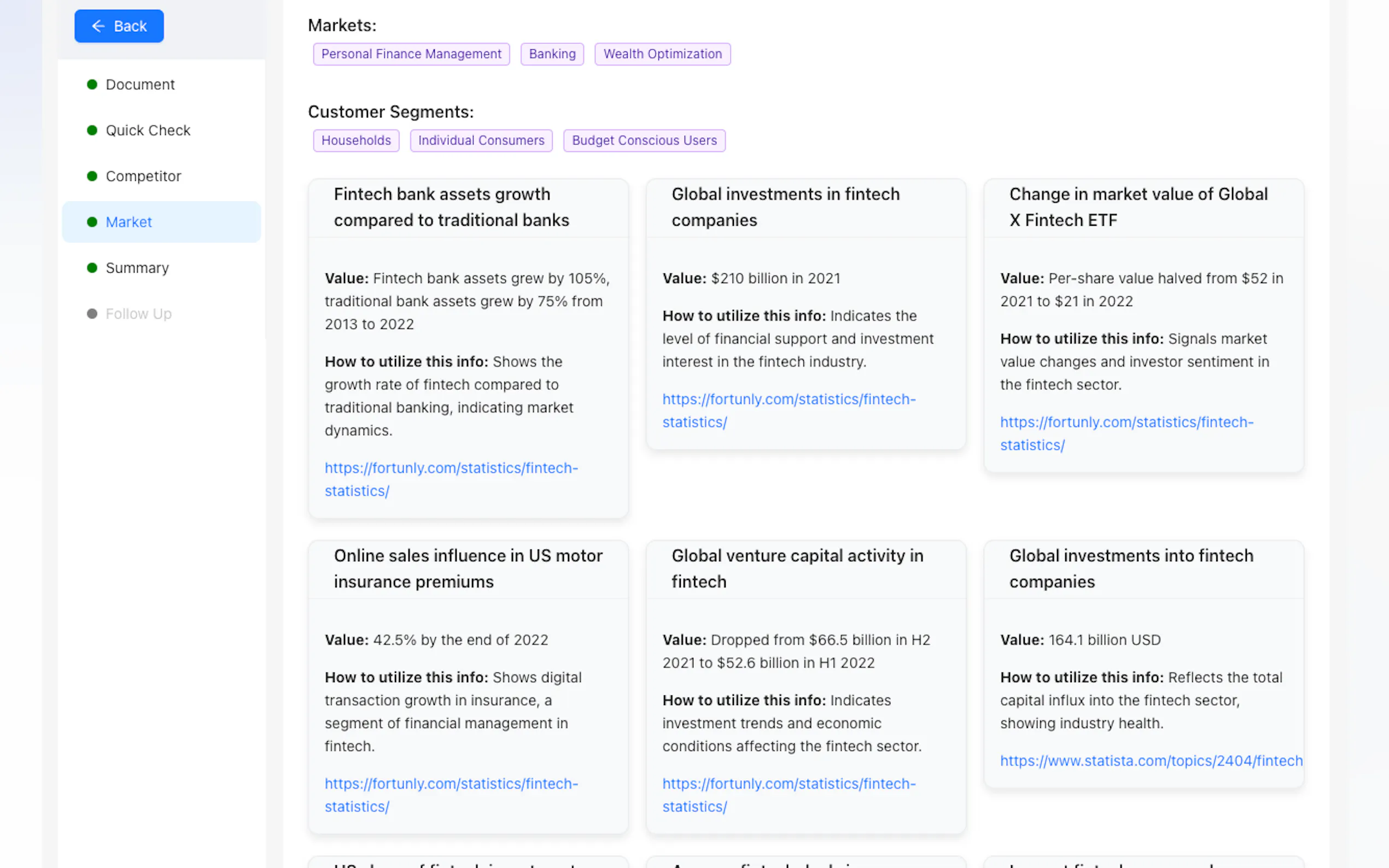The height and width of the screenshot is (868, 1389).
Task: Click the Back arrow button
Action: tap(119, 26)
